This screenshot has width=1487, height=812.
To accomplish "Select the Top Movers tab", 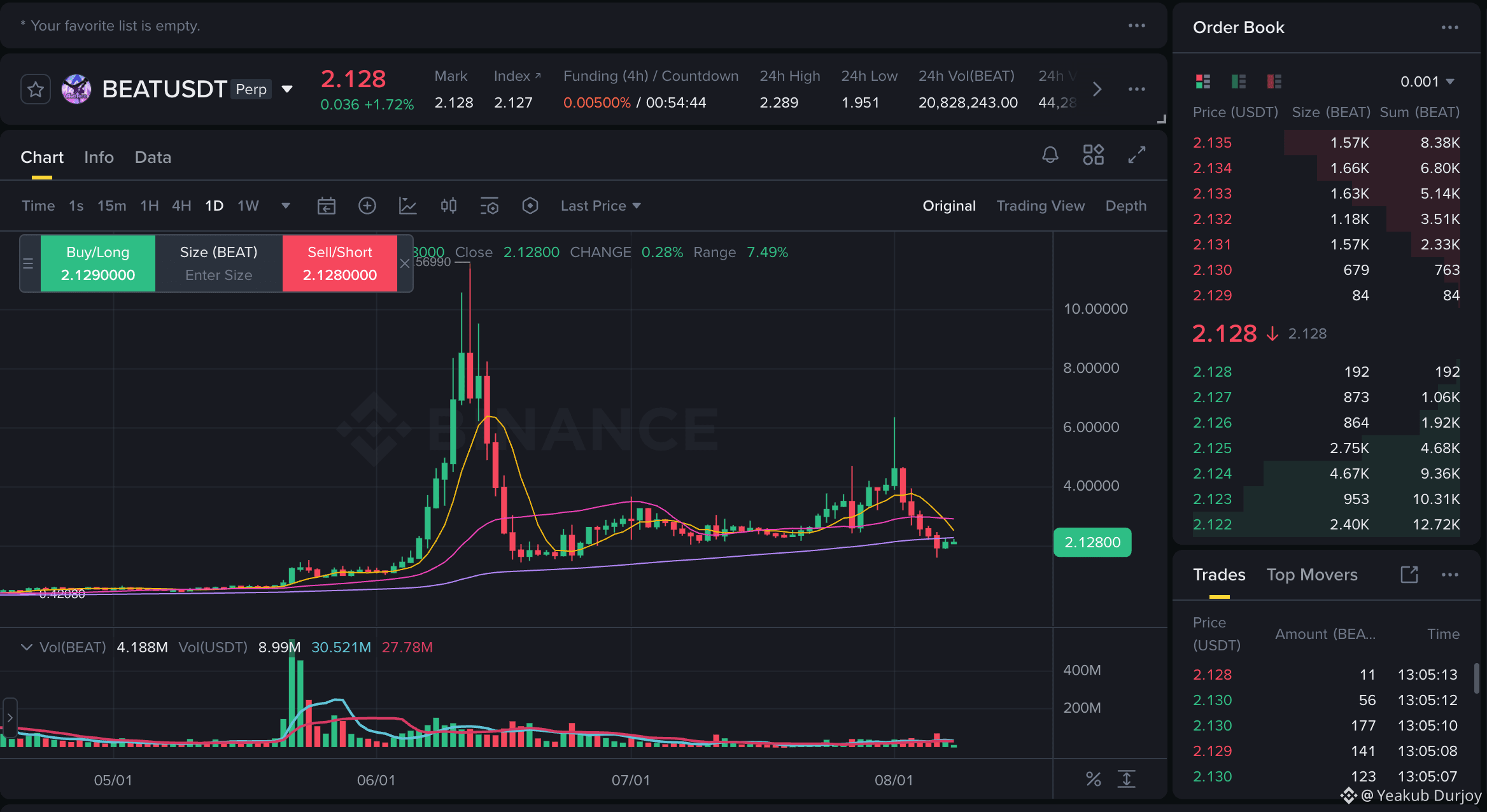I will click(x=1312, y=575).
